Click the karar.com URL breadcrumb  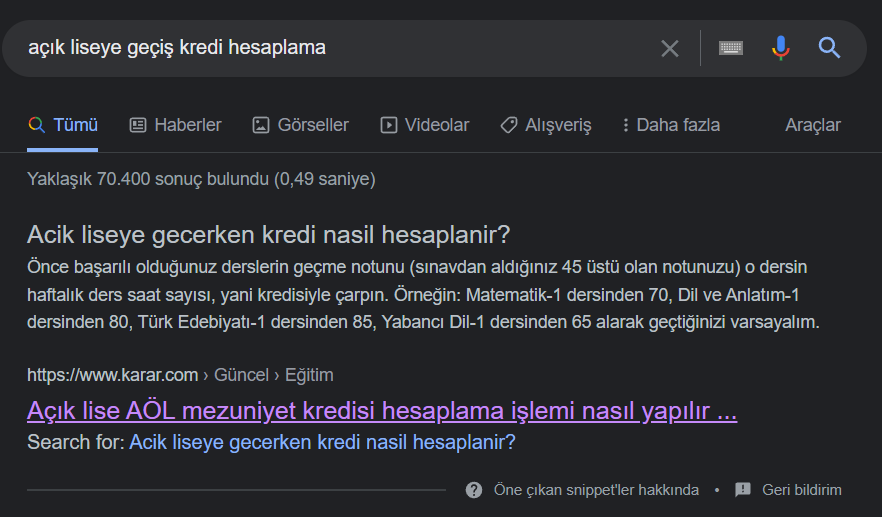pyautogui.click(x=112, y=375)
